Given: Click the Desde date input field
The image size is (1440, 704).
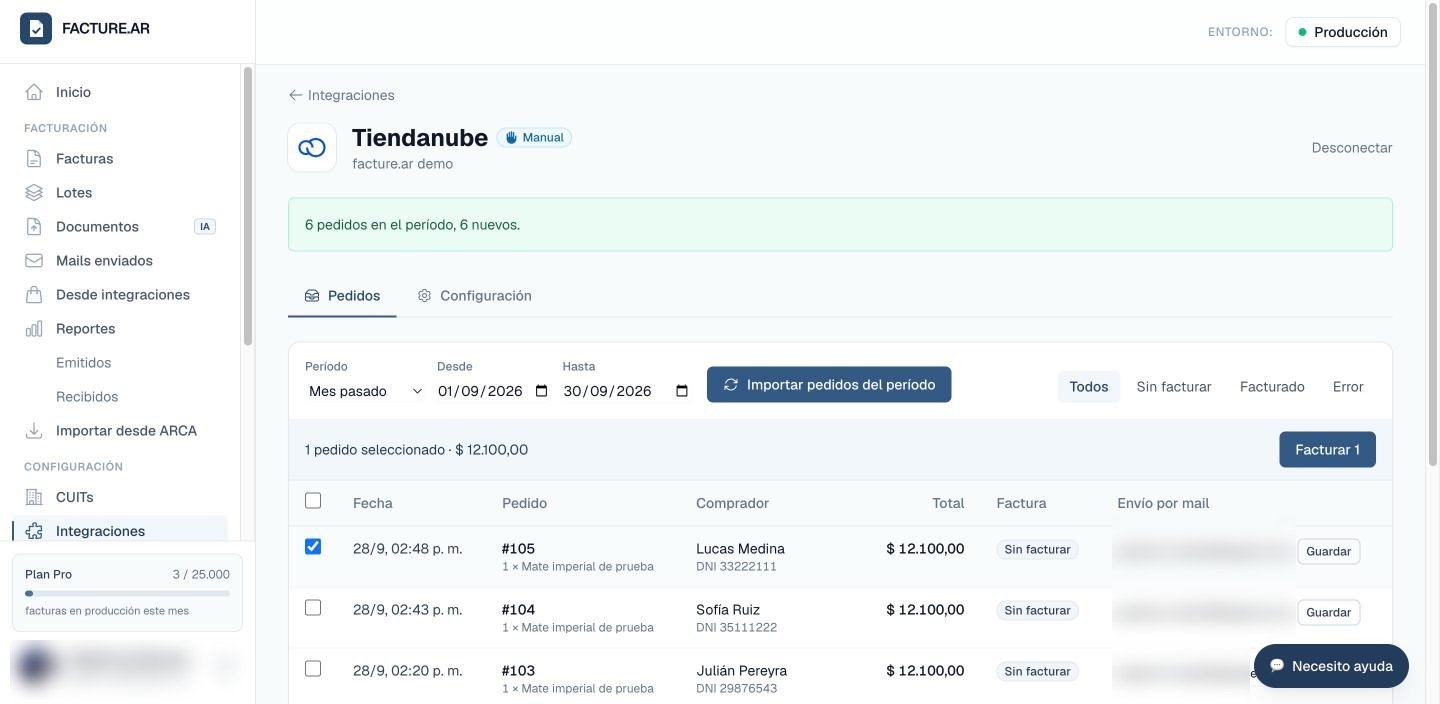Looking at the screenshot, I should [494, 391].
